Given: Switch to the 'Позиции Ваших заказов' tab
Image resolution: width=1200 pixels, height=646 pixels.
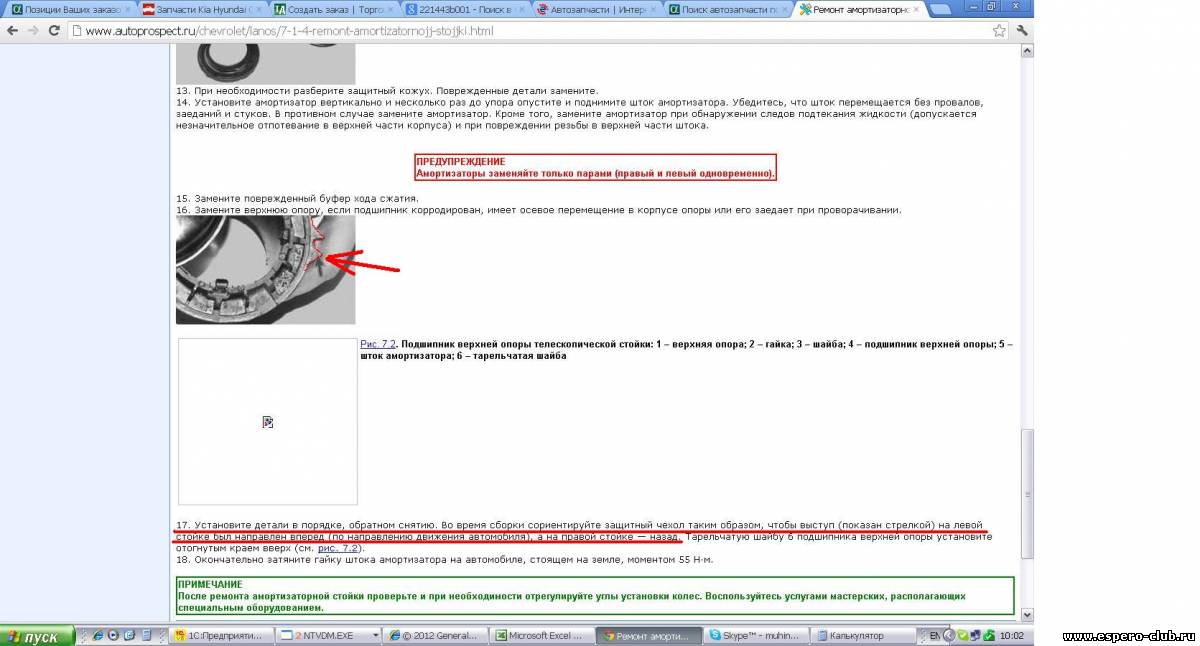Looking at the screenshot, I should [x=72, y=9].
